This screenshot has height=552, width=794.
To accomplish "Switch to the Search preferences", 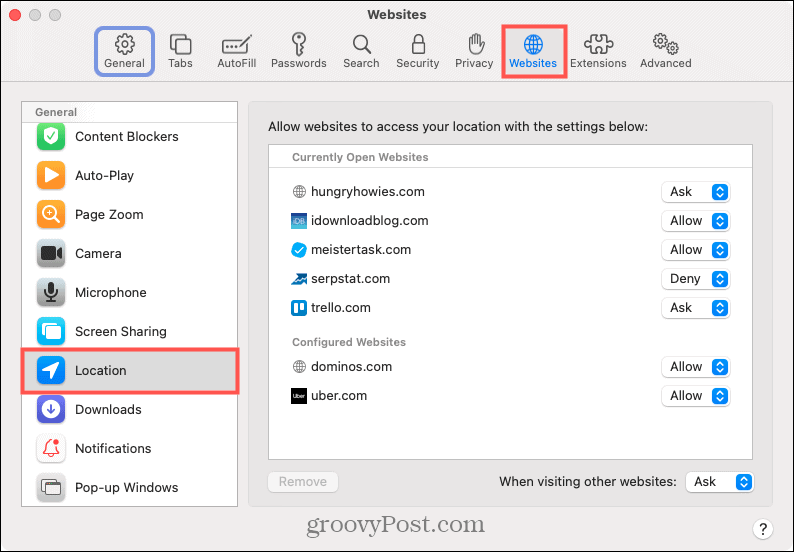I will pos(361,52).
